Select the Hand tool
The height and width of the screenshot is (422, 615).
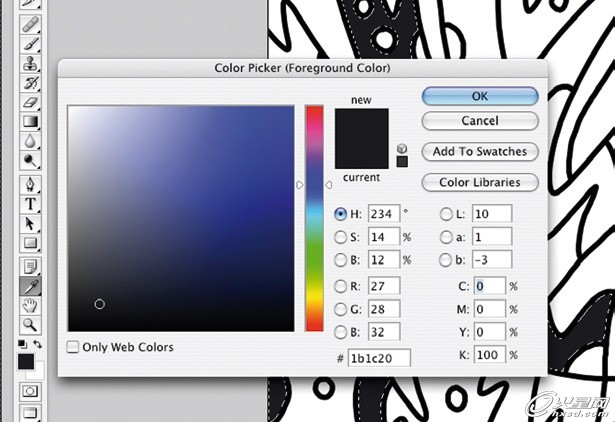coord(30,305)
